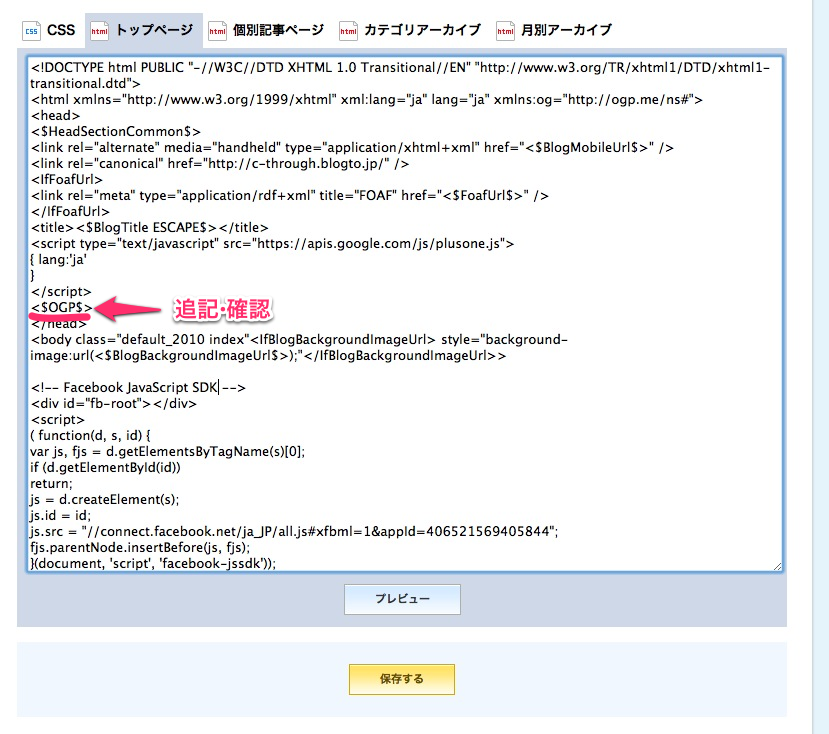Click the html icon beside 個別記事ページ
The height and width of the screenshot is (734, 829).
coord(217,31)
